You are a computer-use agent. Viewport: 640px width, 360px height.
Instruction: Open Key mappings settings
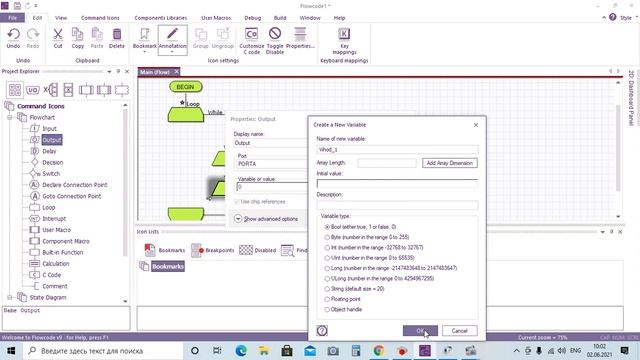[x=344, y=40]
